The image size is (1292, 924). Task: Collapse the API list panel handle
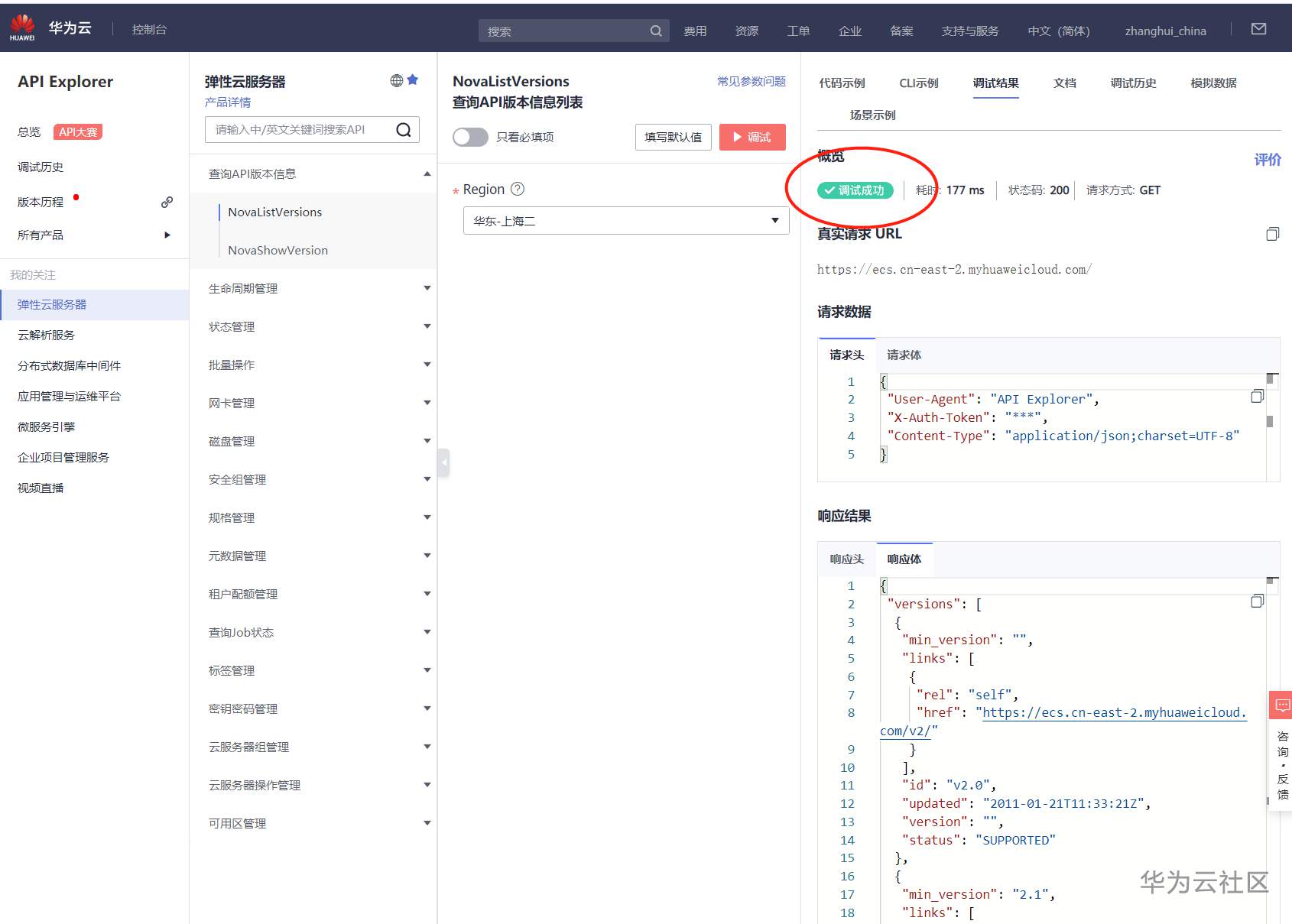point(443,462)
